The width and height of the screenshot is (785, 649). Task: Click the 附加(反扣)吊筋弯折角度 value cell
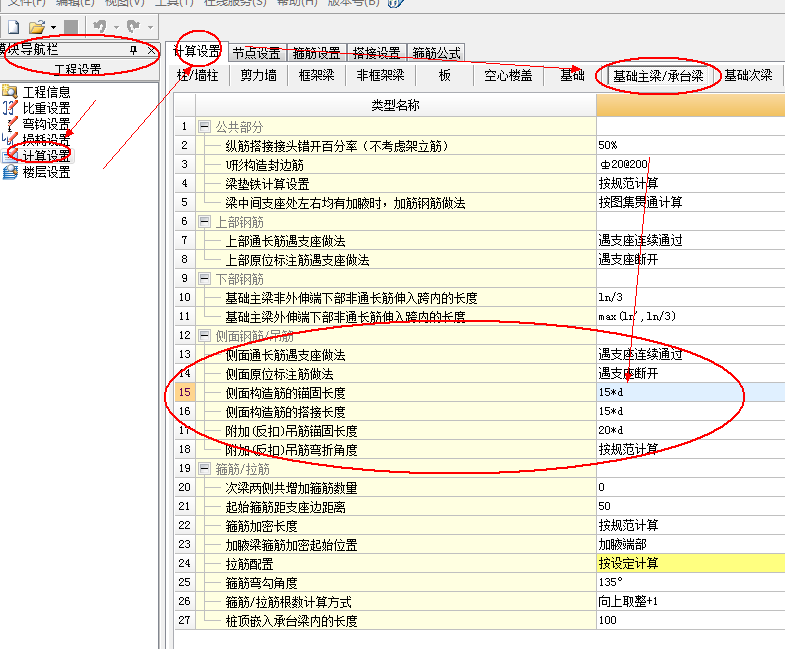(x=690, y=449)
